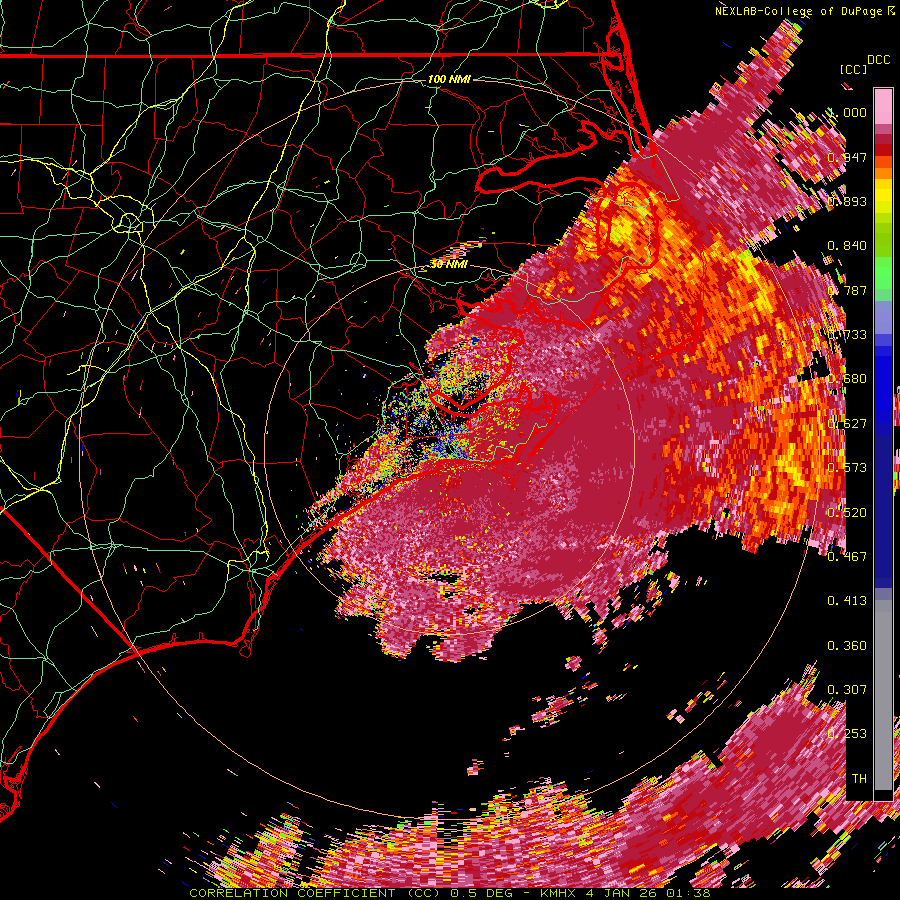Viewport: 900px width, 900px height.
Task: Click the TH threshold label on the scale
Action: point(859,778)
